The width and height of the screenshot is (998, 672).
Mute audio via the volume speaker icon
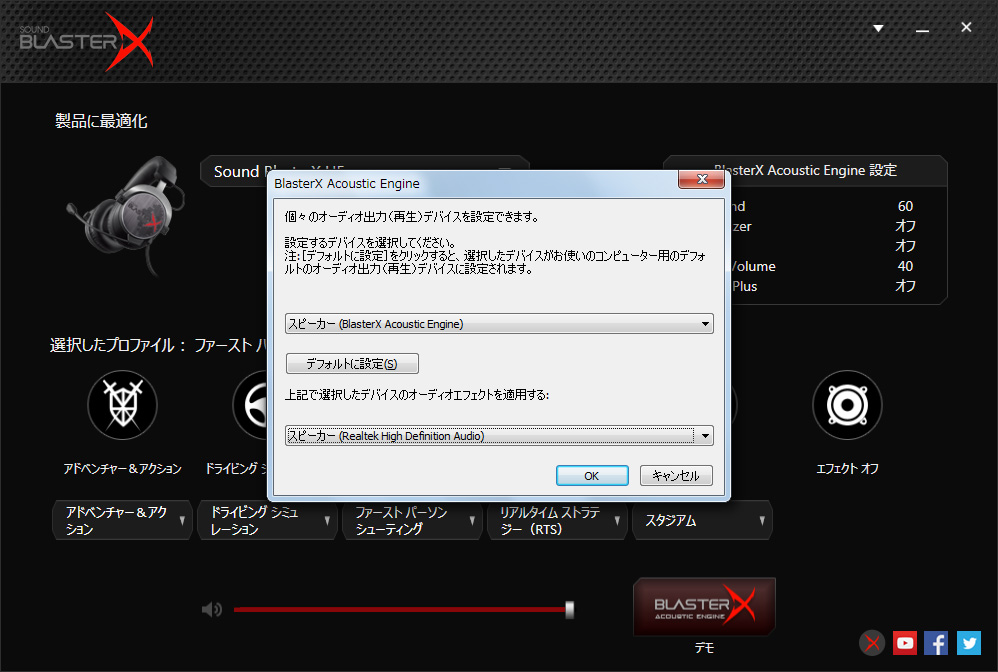coord(212,610)
